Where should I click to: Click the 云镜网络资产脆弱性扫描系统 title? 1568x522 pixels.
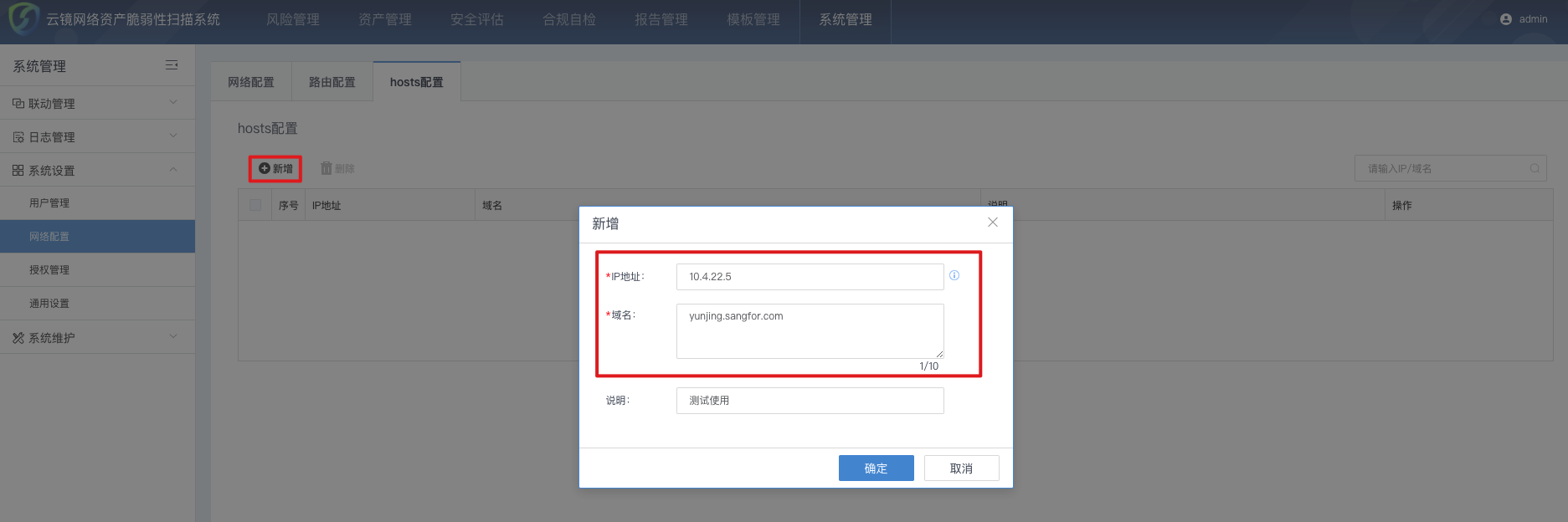coord(133,19)
